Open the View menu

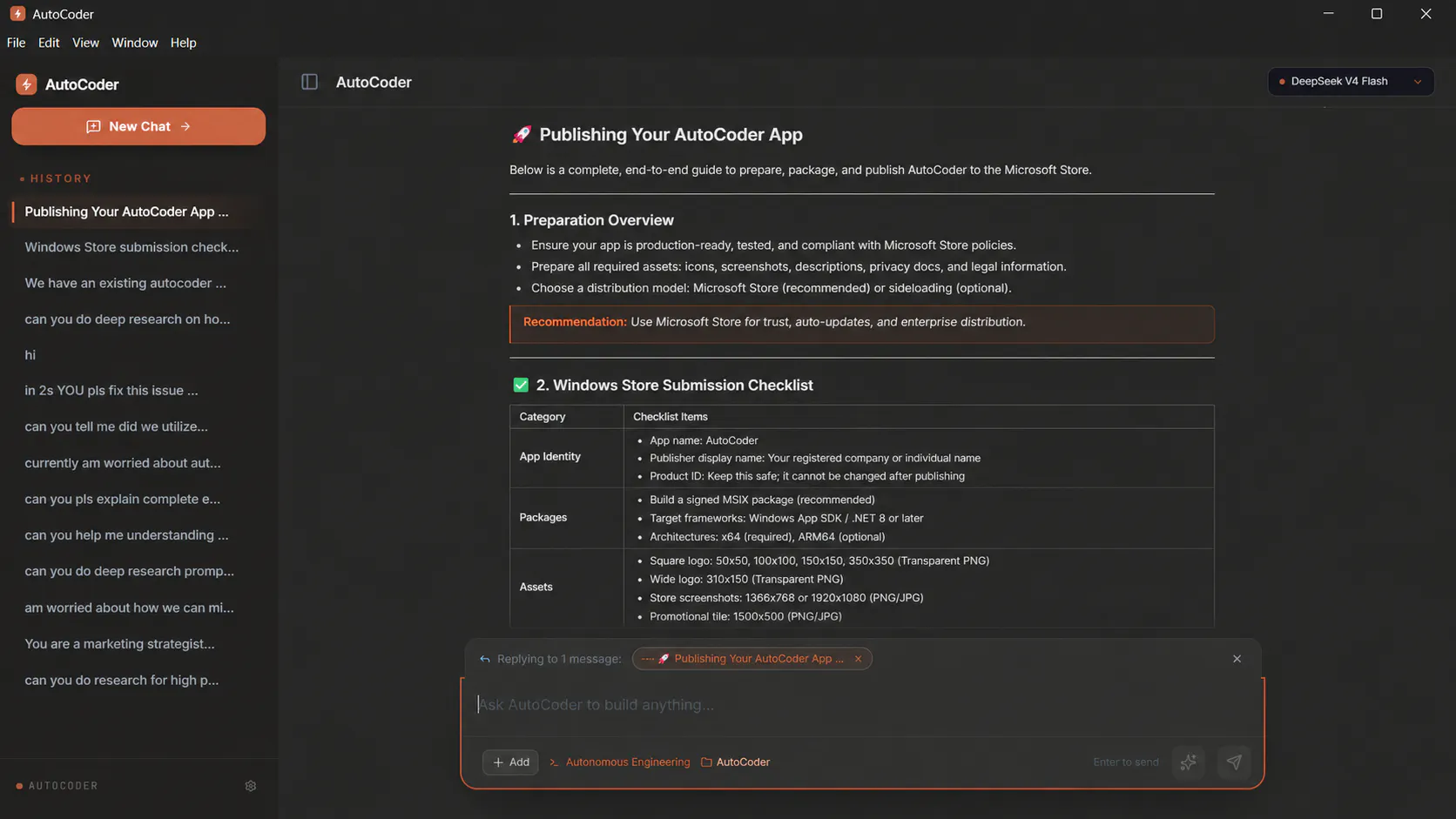85,43
